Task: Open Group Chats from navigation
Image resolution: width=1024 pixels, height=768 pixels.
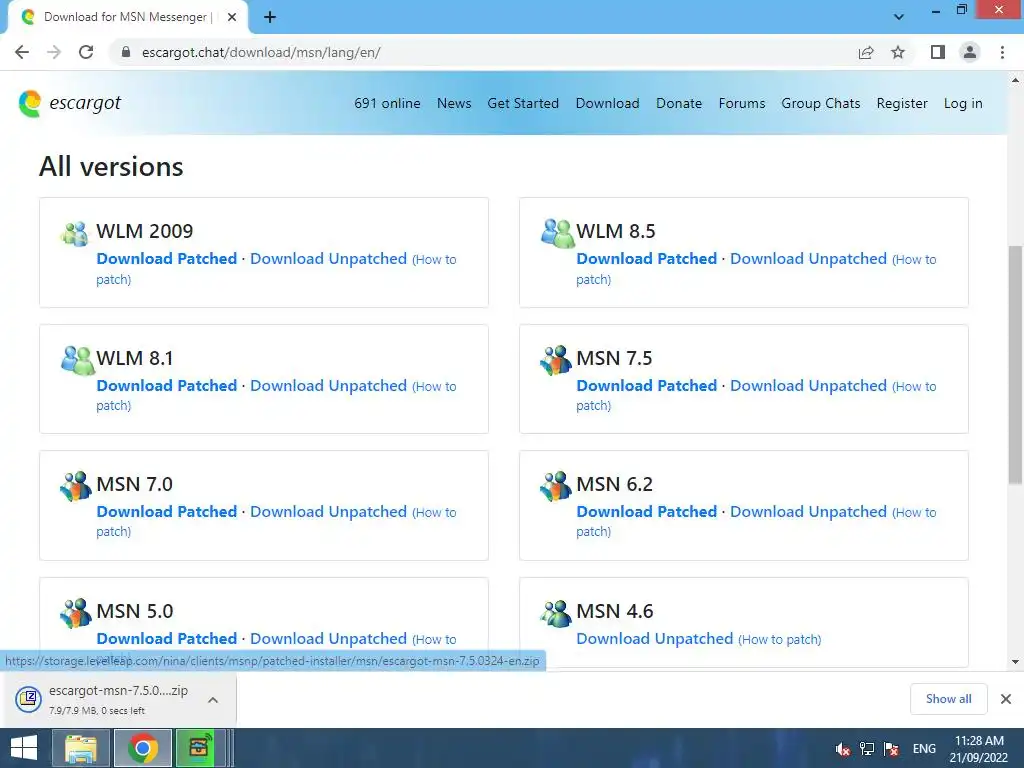Action: pos(821,103)
